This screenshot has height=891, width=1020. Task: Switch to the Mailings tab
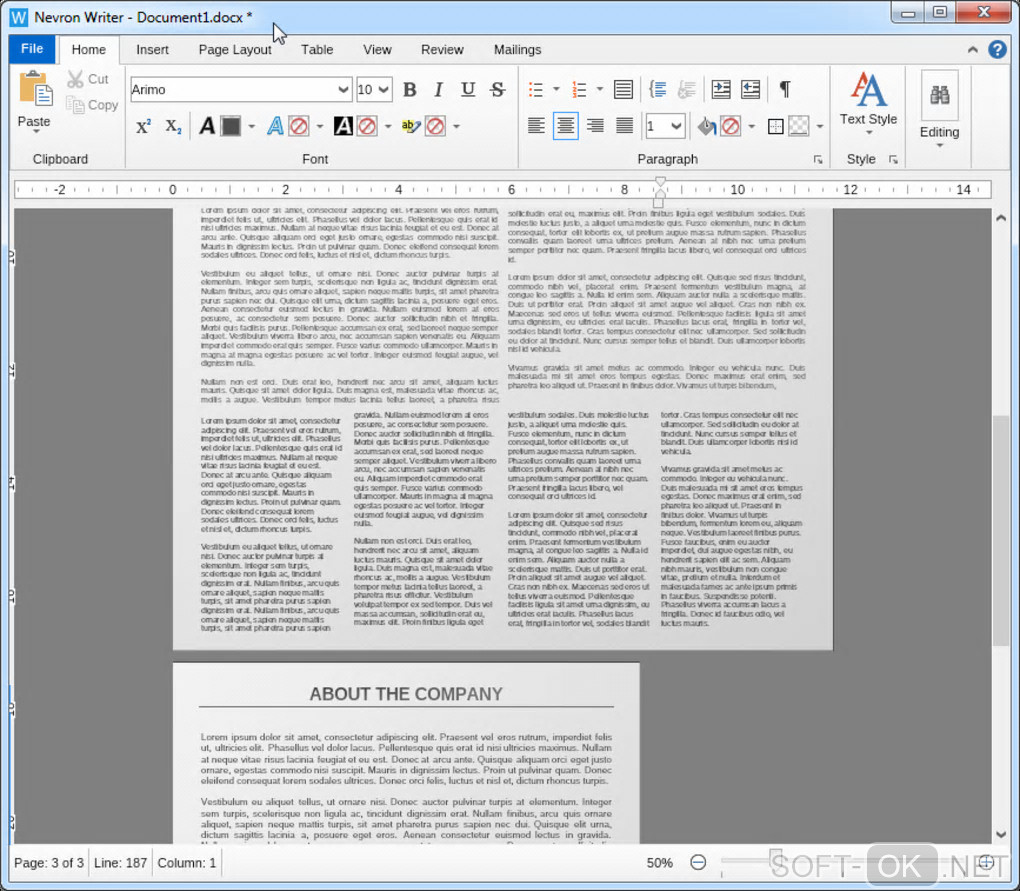pyautogui.click(x=517, y=49)
